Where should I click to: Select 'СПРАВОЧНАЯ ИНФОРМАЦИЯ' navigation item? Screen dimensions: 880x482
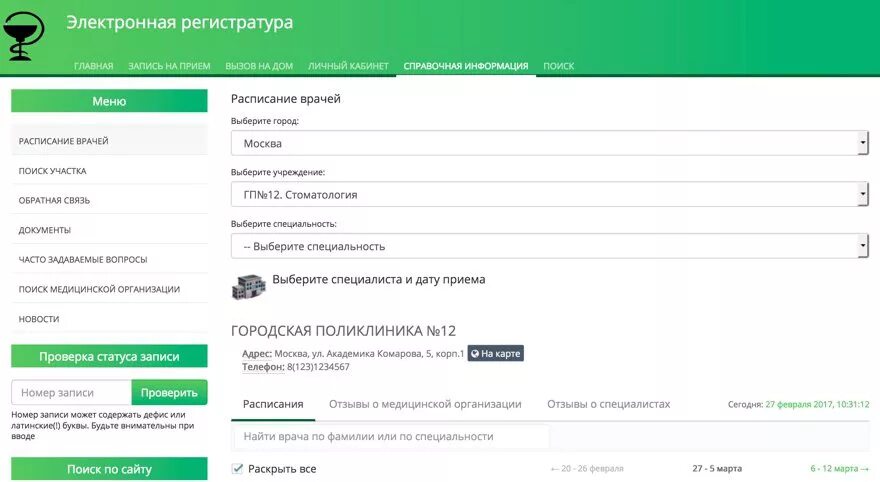pos(466,66)
